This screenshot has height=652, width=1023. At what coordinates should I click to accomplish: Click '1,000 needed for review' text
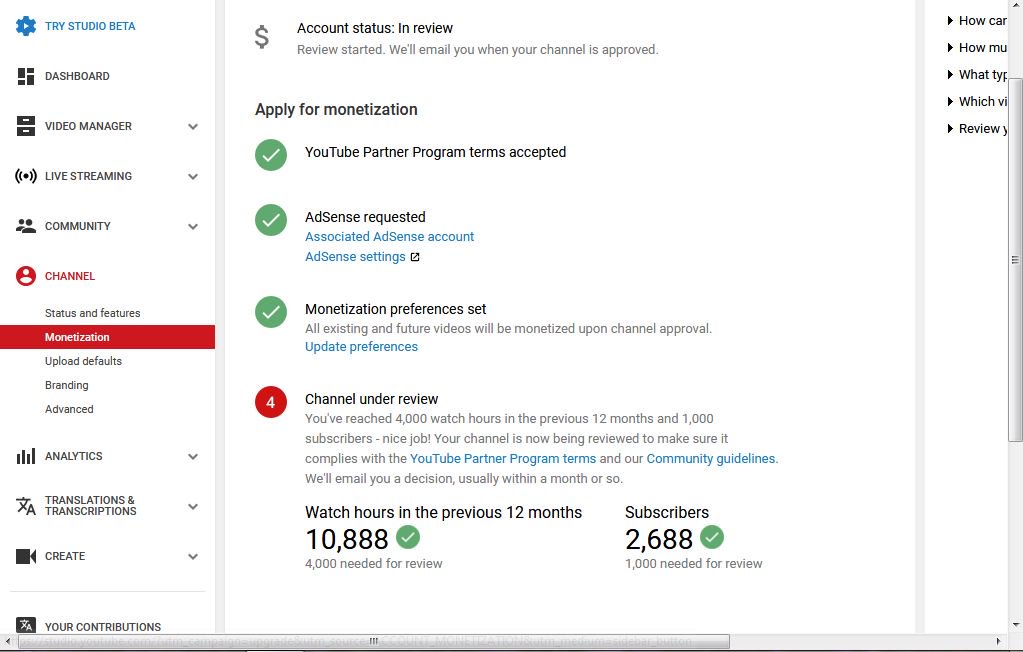[x=694, y=563]
